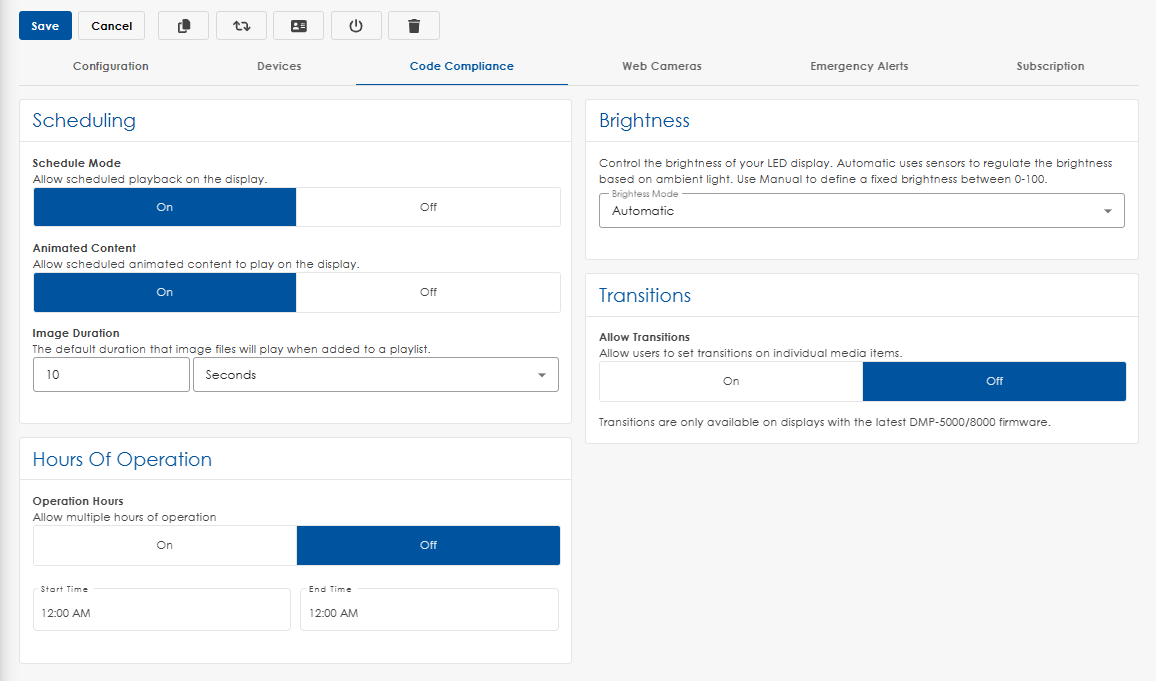Image resolution: width=1156 pixels, height=681 pixels.
Task: Turn Animated Content off
Action: [428, 292]
